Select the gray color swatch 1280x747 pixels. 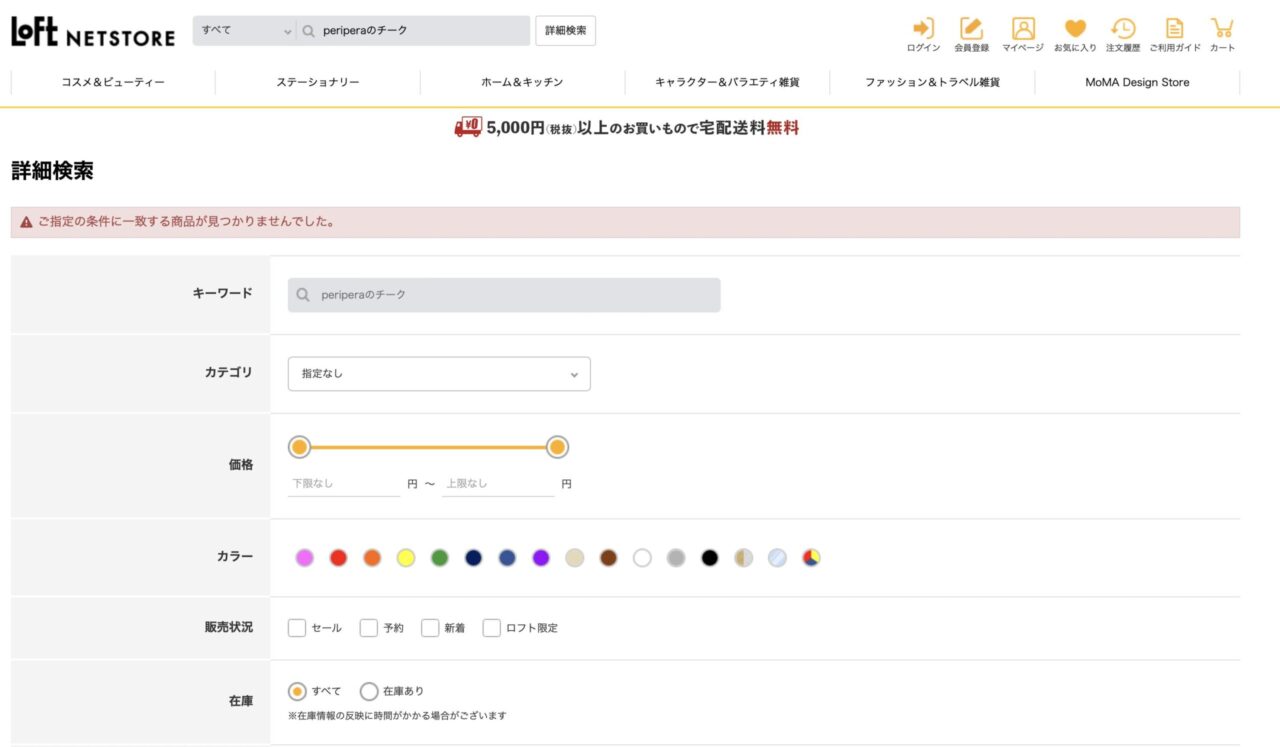tap(676, 558)
